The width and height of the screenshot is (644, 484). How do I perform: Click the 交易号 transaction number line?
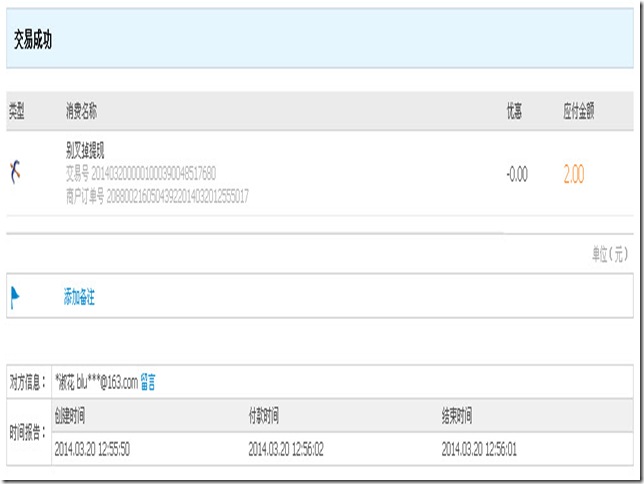(140, 173)
